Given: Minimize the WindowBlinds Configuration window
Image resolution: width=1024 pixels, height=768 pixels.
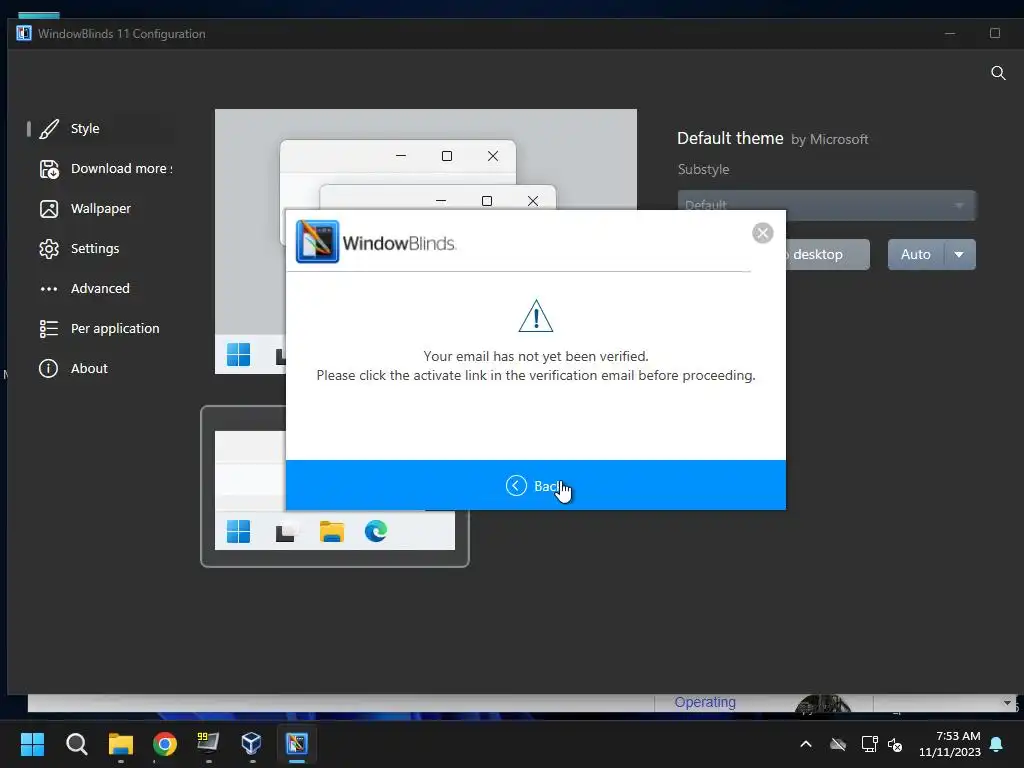Looking at the screenshot, I should 950,33.
